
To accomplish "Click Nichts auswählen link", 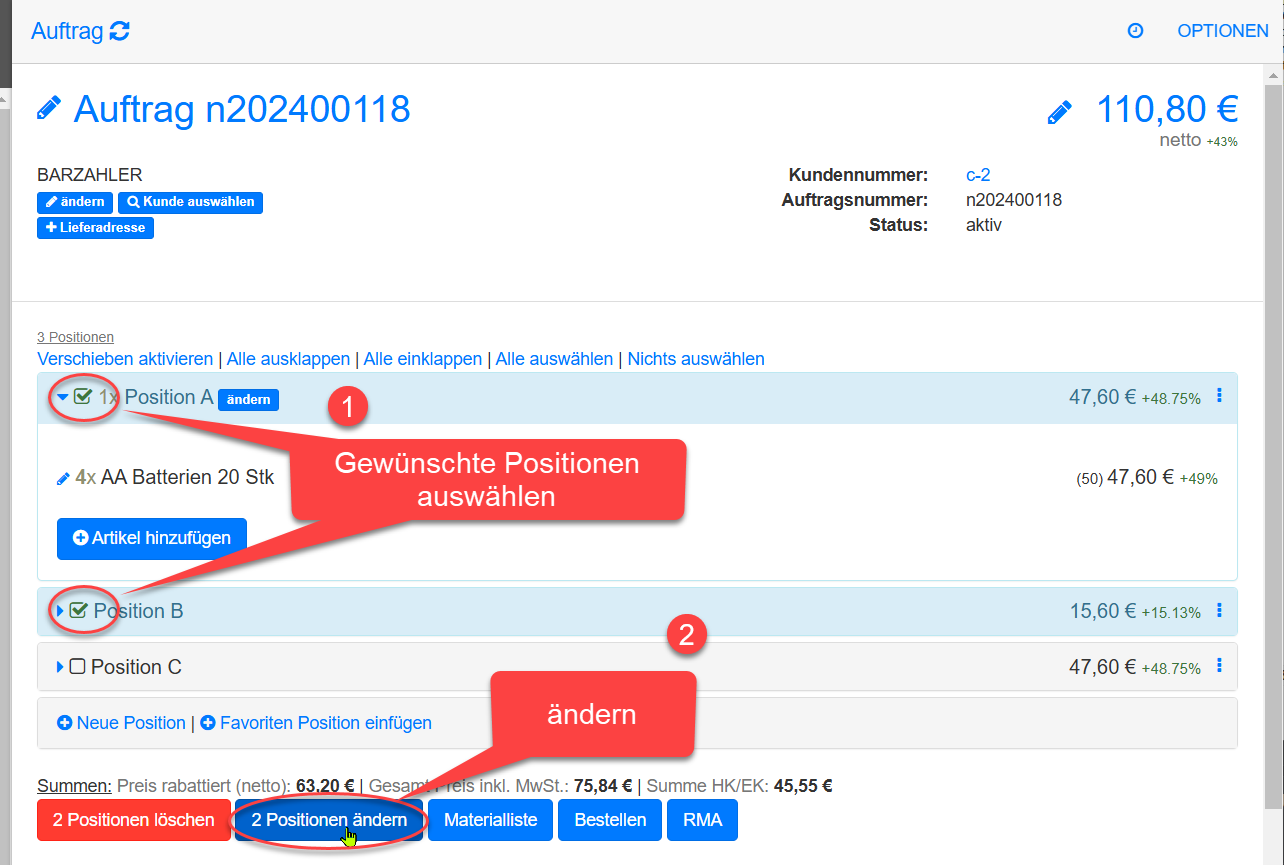I will [696, 359].
